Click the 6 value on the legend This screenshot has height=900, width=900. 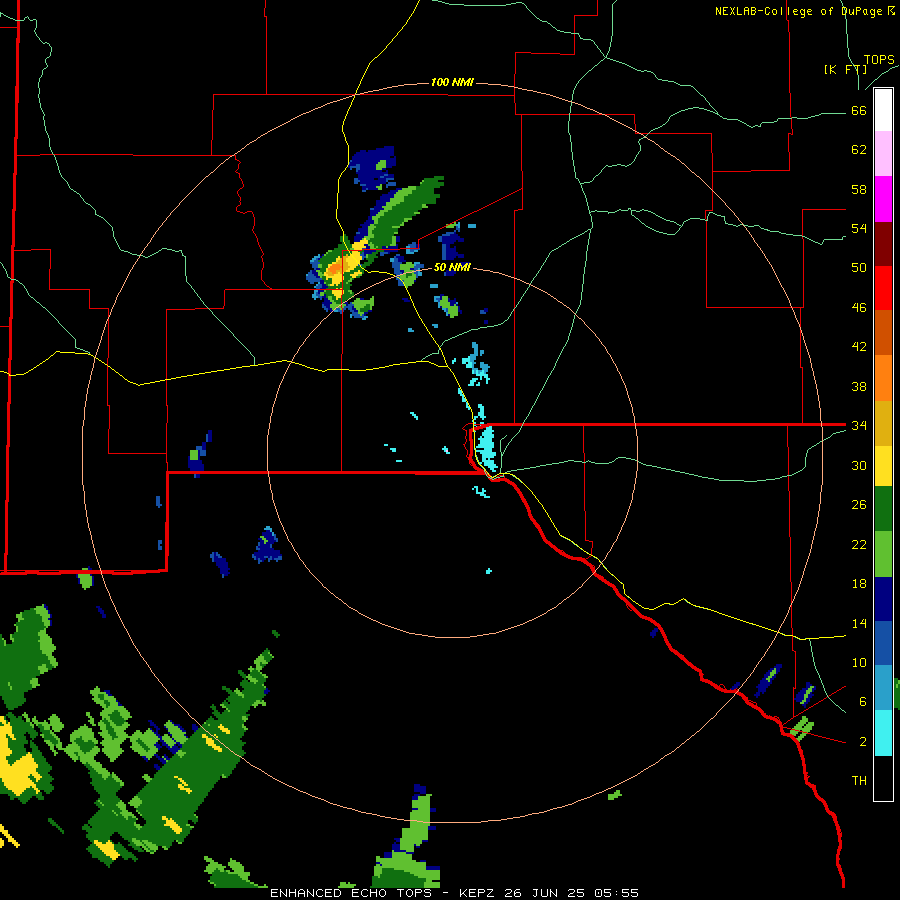click(x=863, y=701)
